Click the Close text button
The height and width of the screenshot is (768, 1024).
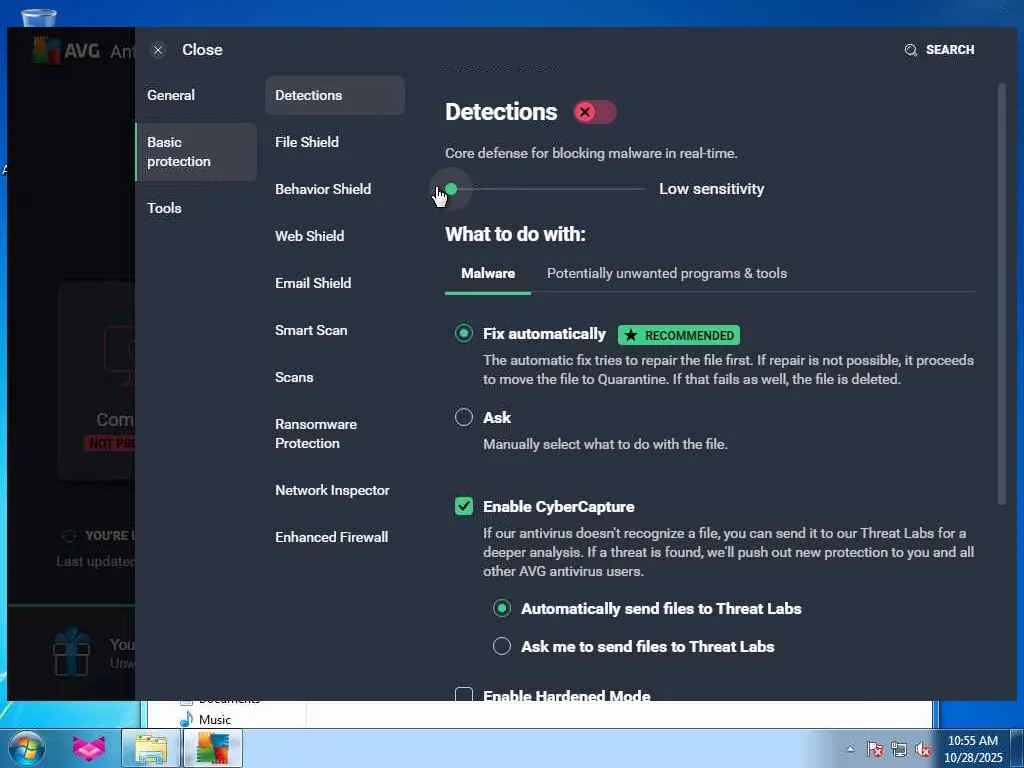202,50
